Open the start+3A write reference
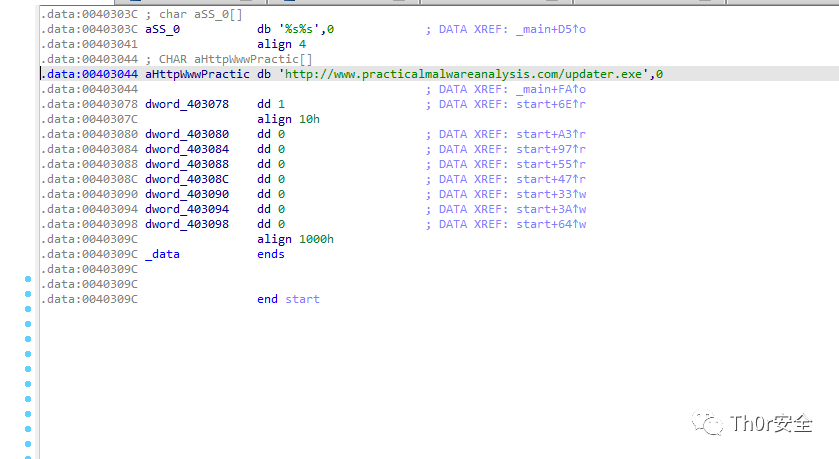The height and width of the screenshot is (459, 839). [x=551, y=209]
